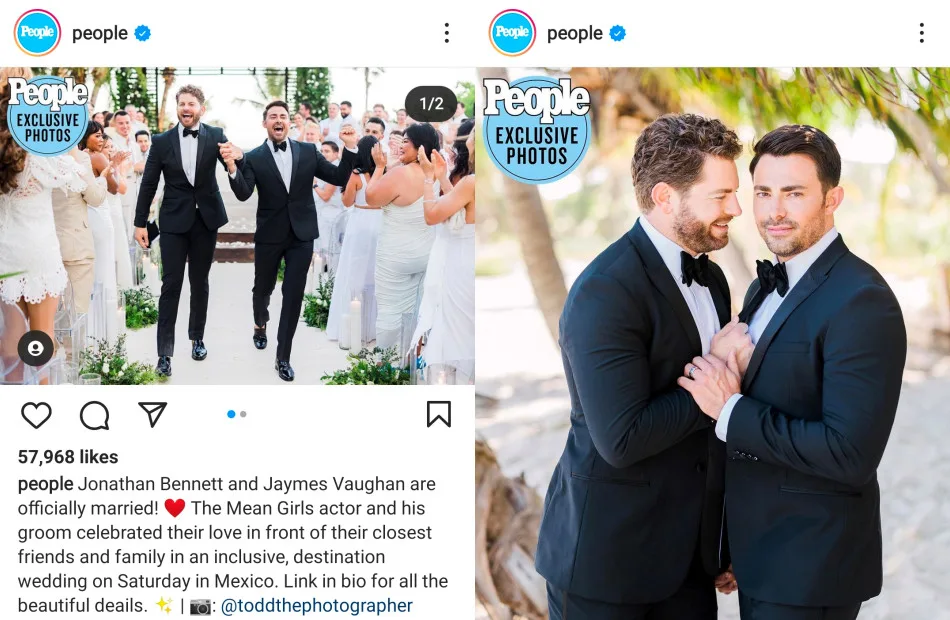Tap the couple portrait photo on right
Viewport: 950px width, 620px height.
click(712, 343)
